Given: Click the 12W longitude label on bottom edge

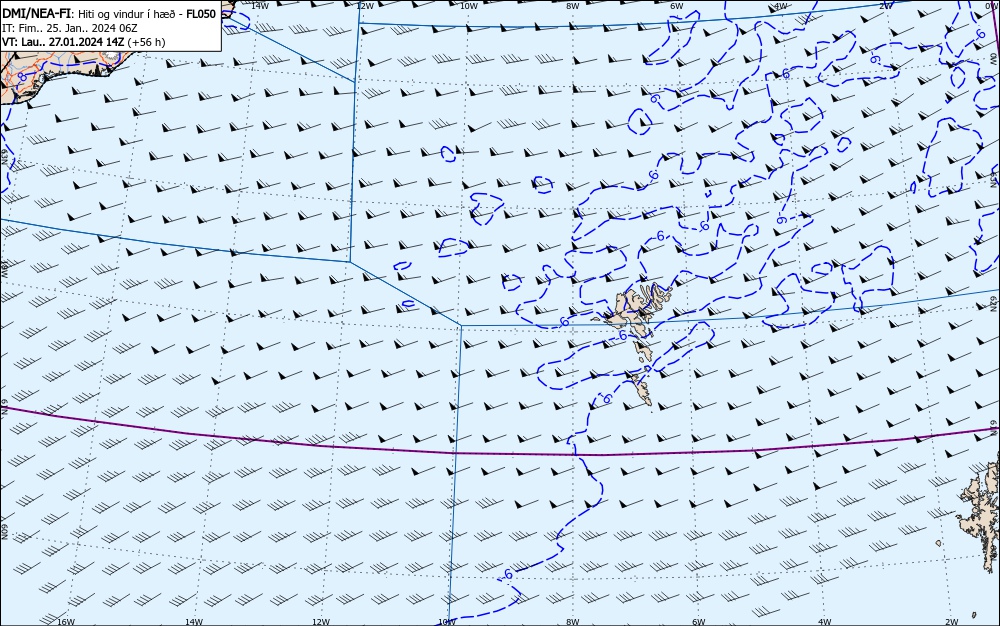Looking at the screenshot, I should [321, 622].
